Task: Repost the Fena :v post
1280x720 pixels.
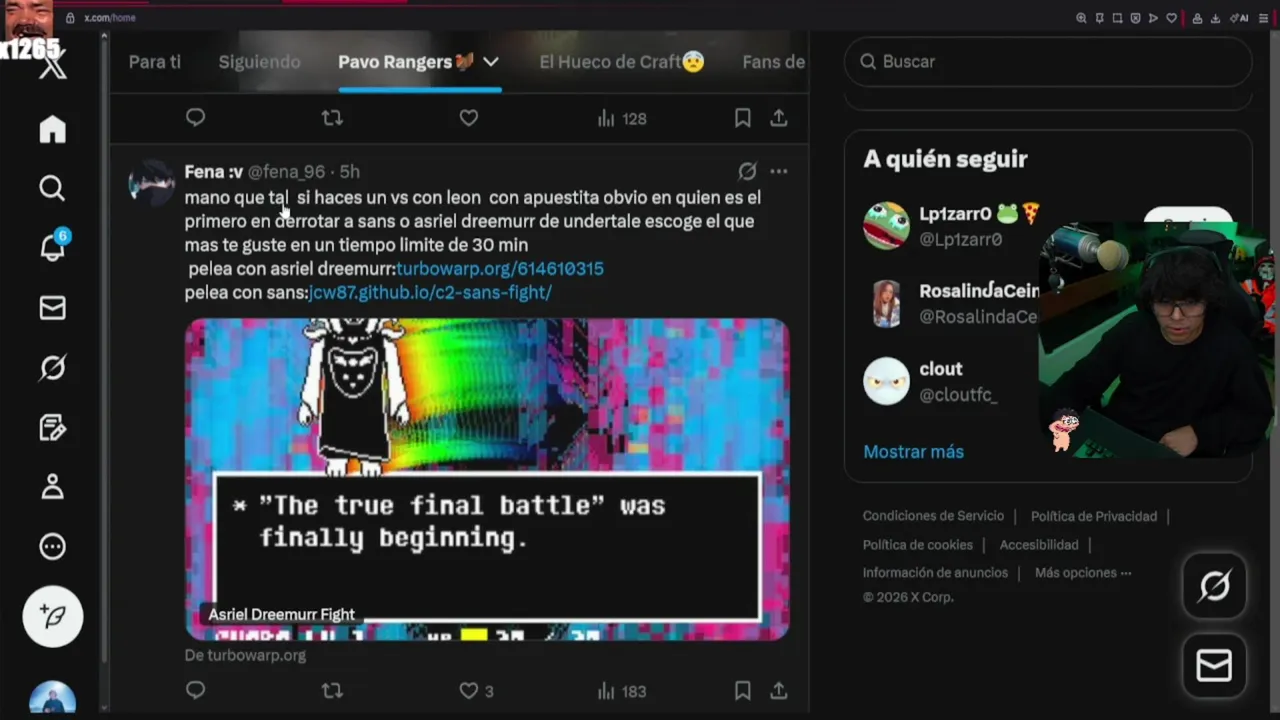Action: (x=332, y=691)
